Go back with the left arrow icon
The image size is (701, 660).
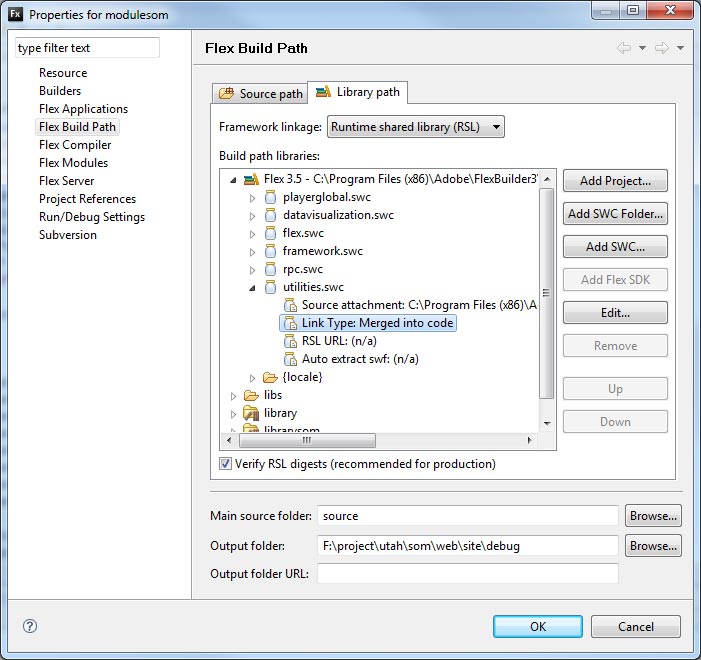point(624,47)
